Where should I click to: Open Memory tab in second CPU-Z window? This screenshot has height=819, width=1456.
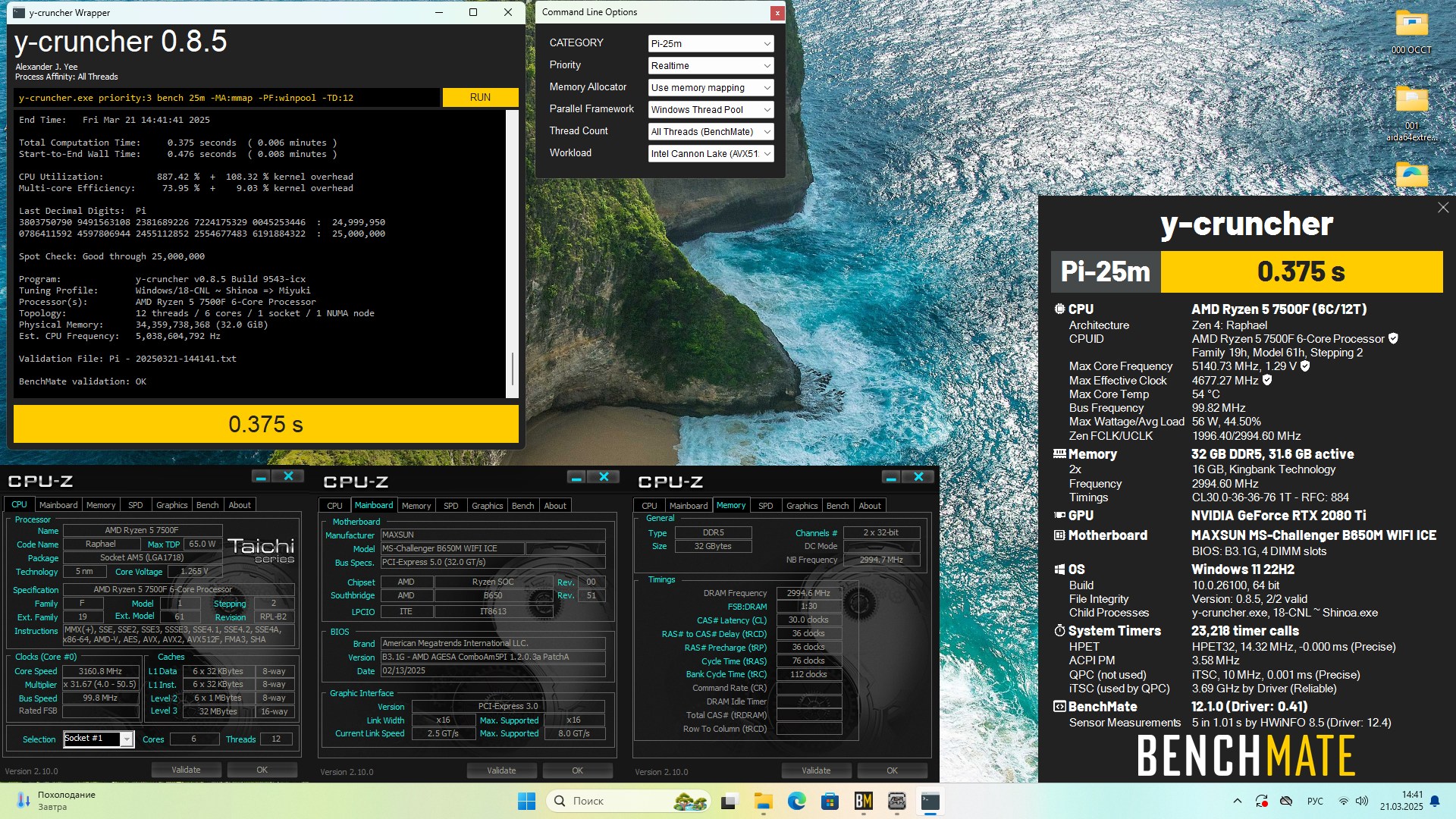point(416,506)
